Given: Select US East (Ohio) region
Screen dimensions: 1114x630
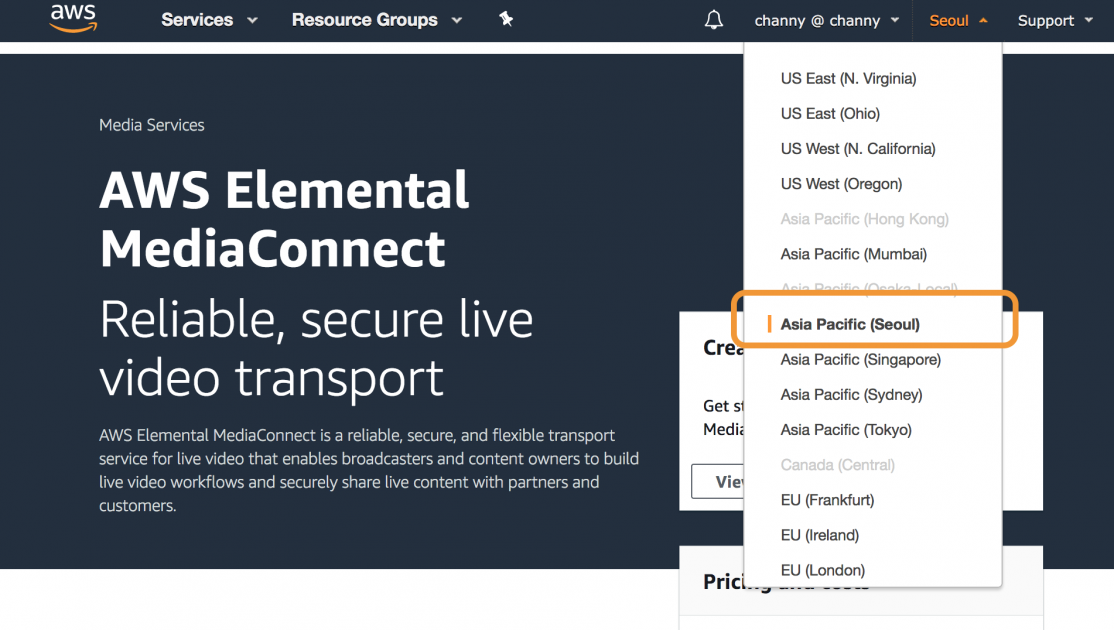Looking at the screenshot, I should coord(830,113).
